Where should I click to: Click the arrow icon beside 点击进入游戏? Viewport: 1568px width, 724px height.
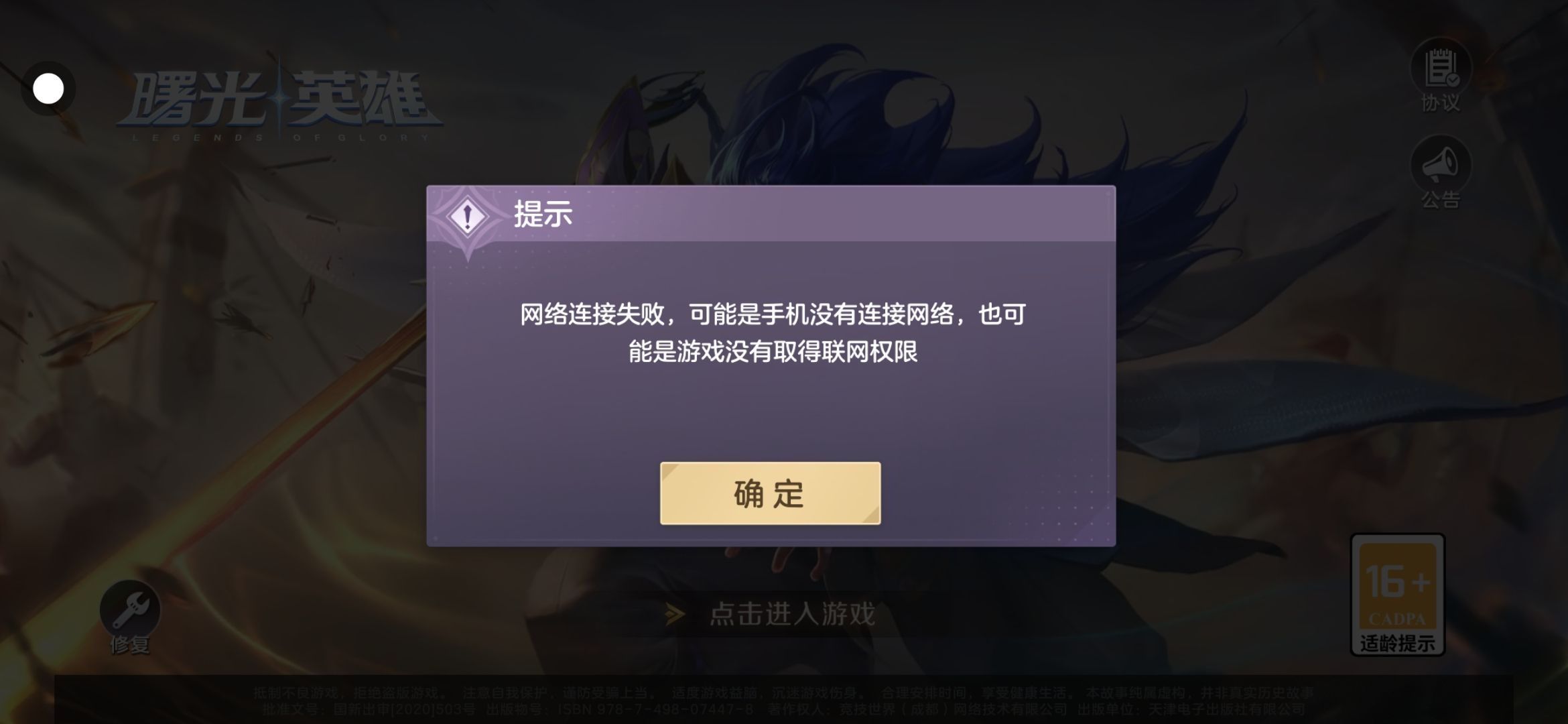point(675,614)
